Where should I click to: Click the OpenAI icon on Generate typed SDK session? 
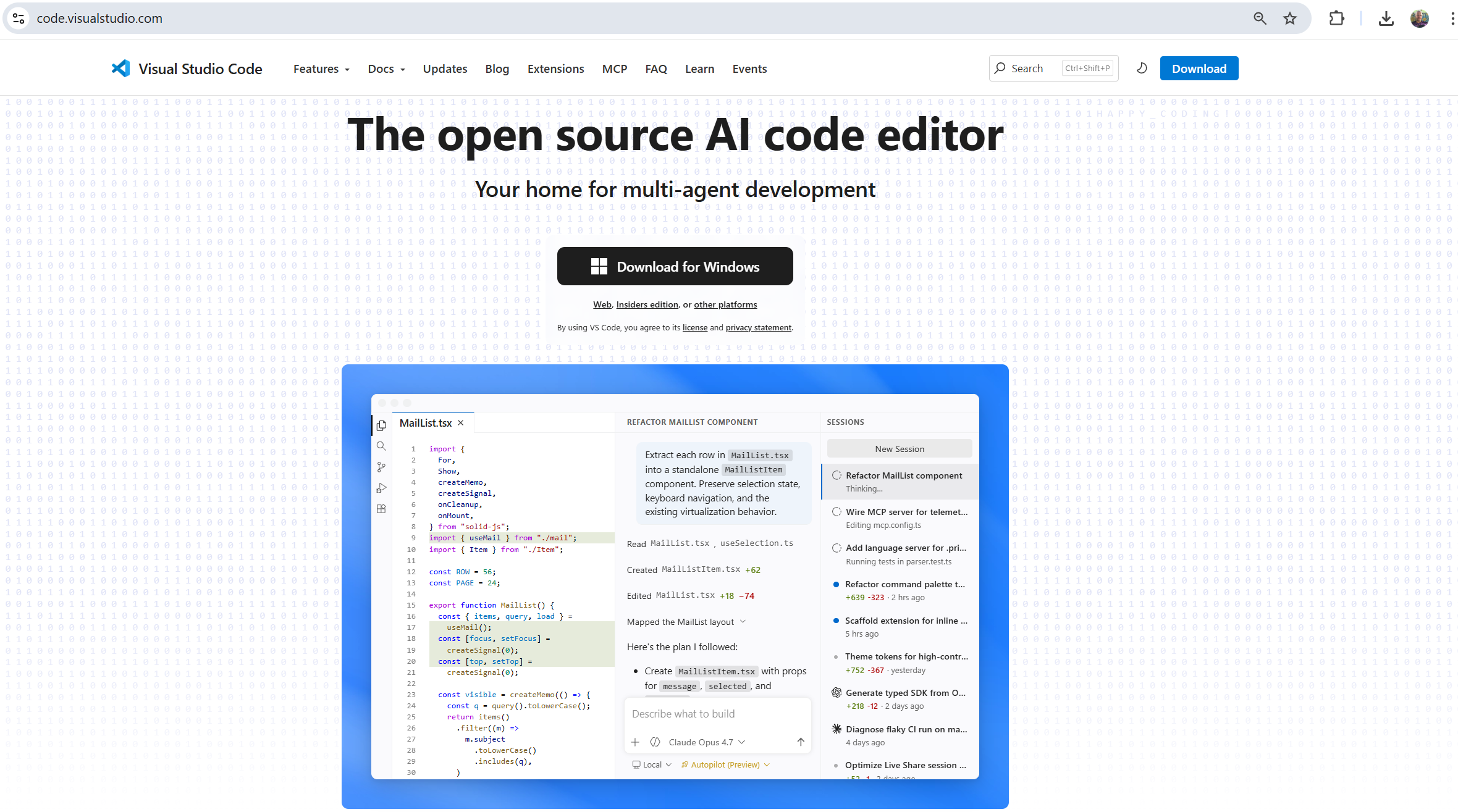pos(836,693)
